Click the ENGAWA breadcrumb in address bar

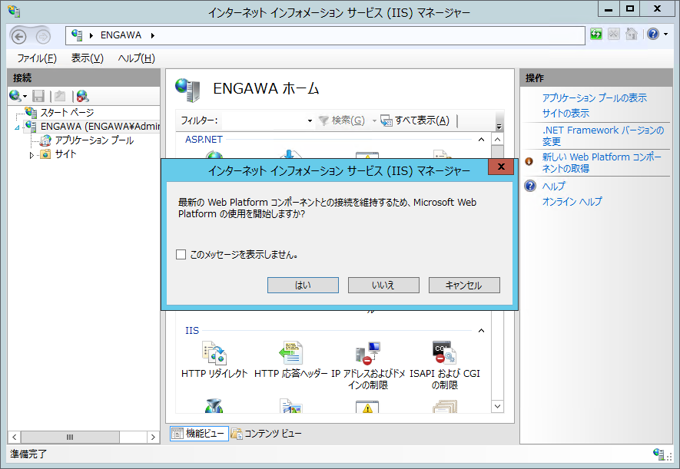tap(121, 35)
